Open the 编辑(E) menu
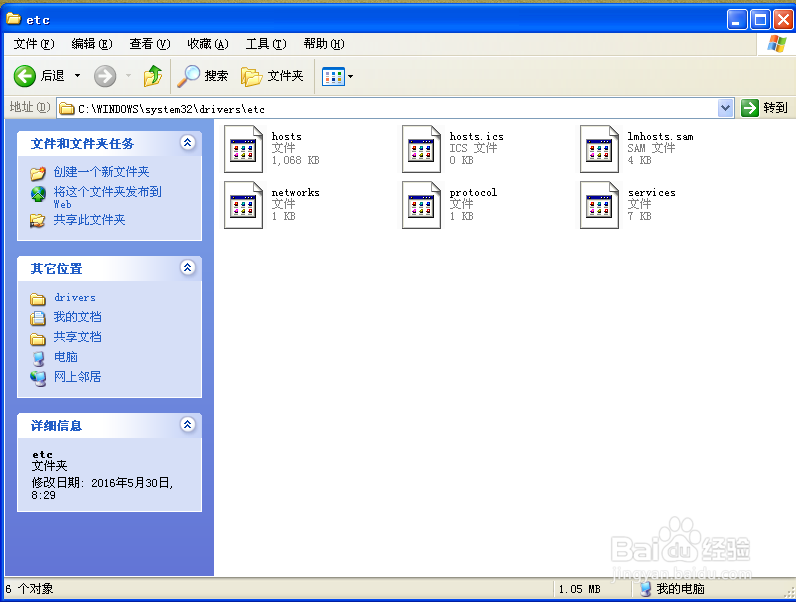This screenshot has width=796, height=602. tap(92, 44)
